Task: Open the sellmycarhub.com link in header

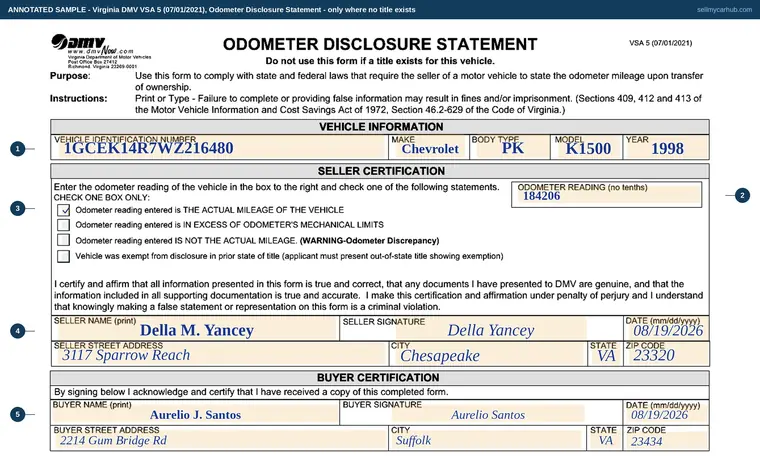Action: tap(724, 10)
